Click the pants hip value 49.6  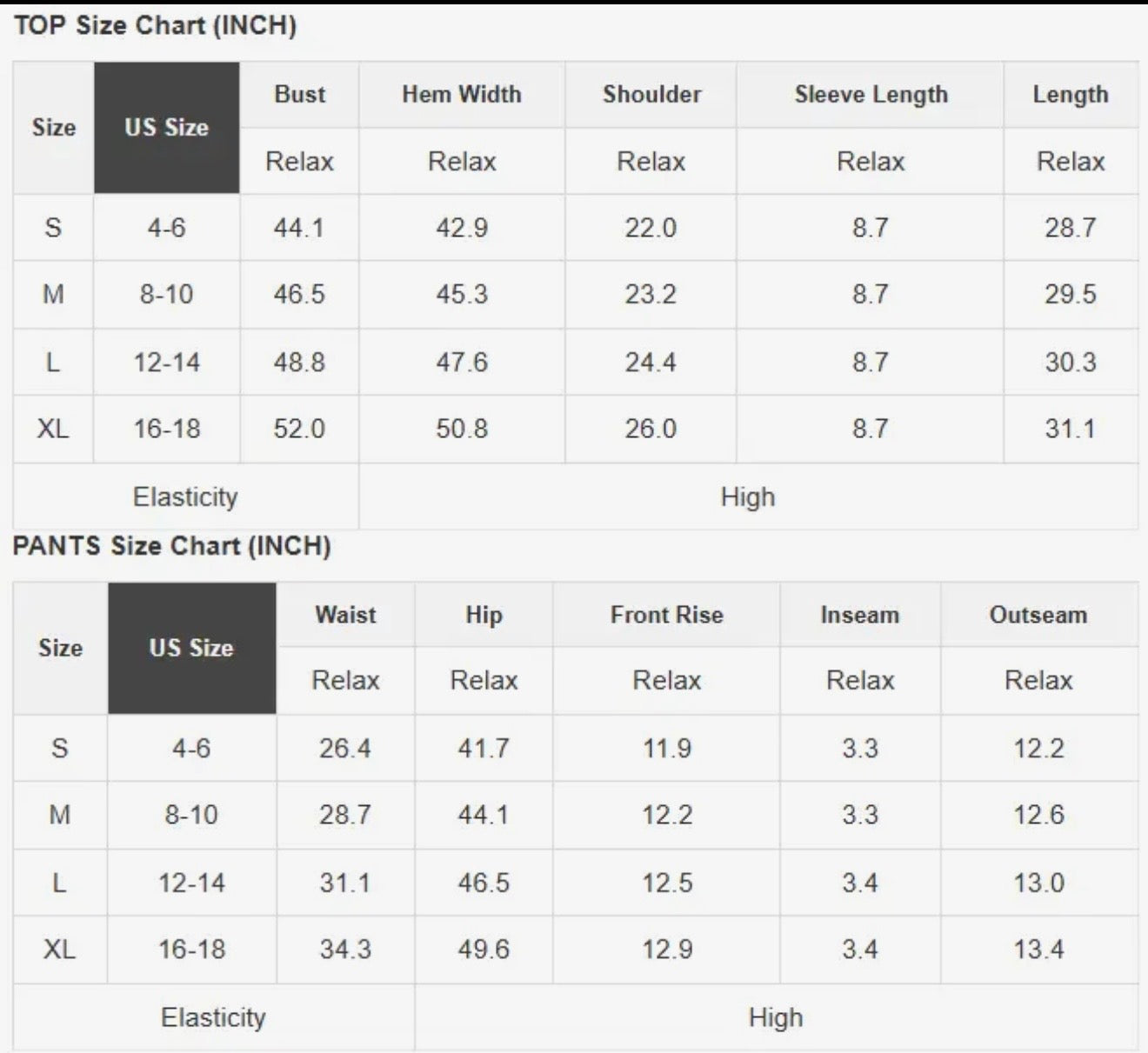click(x=484, y=950)
